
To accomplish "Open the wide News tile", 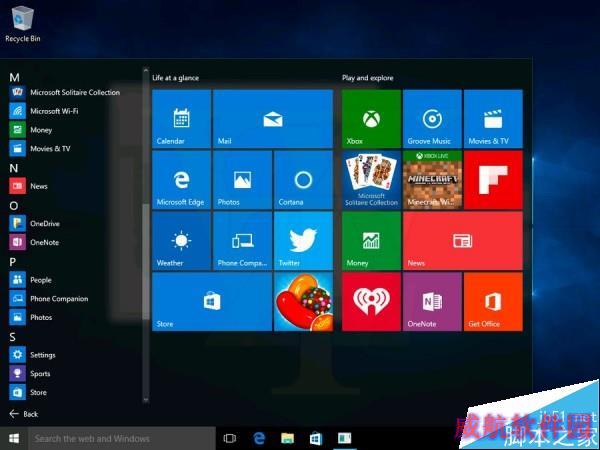I will coord(463,241).
